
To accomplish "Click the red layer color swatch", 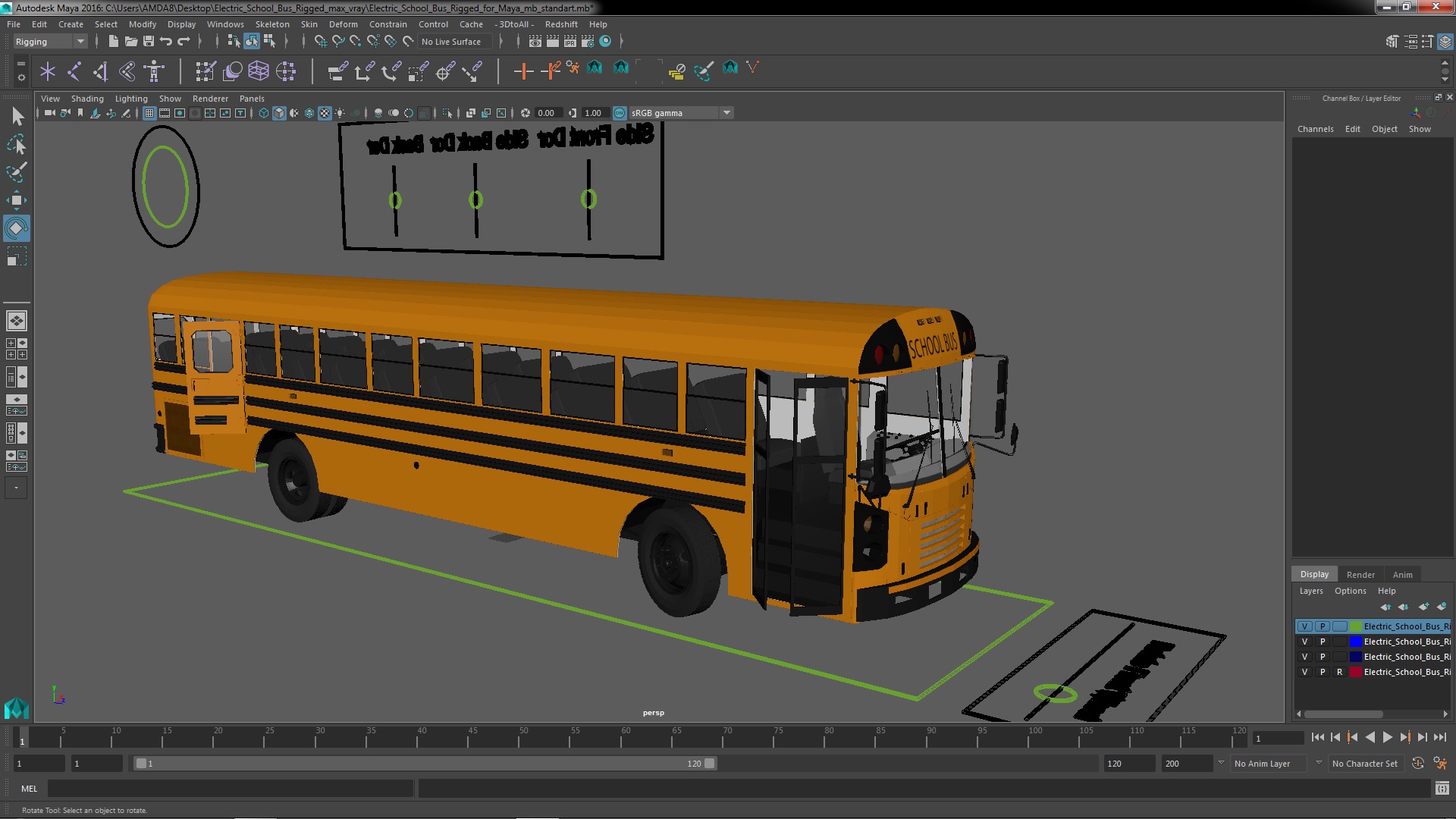I will point(1356,672).
